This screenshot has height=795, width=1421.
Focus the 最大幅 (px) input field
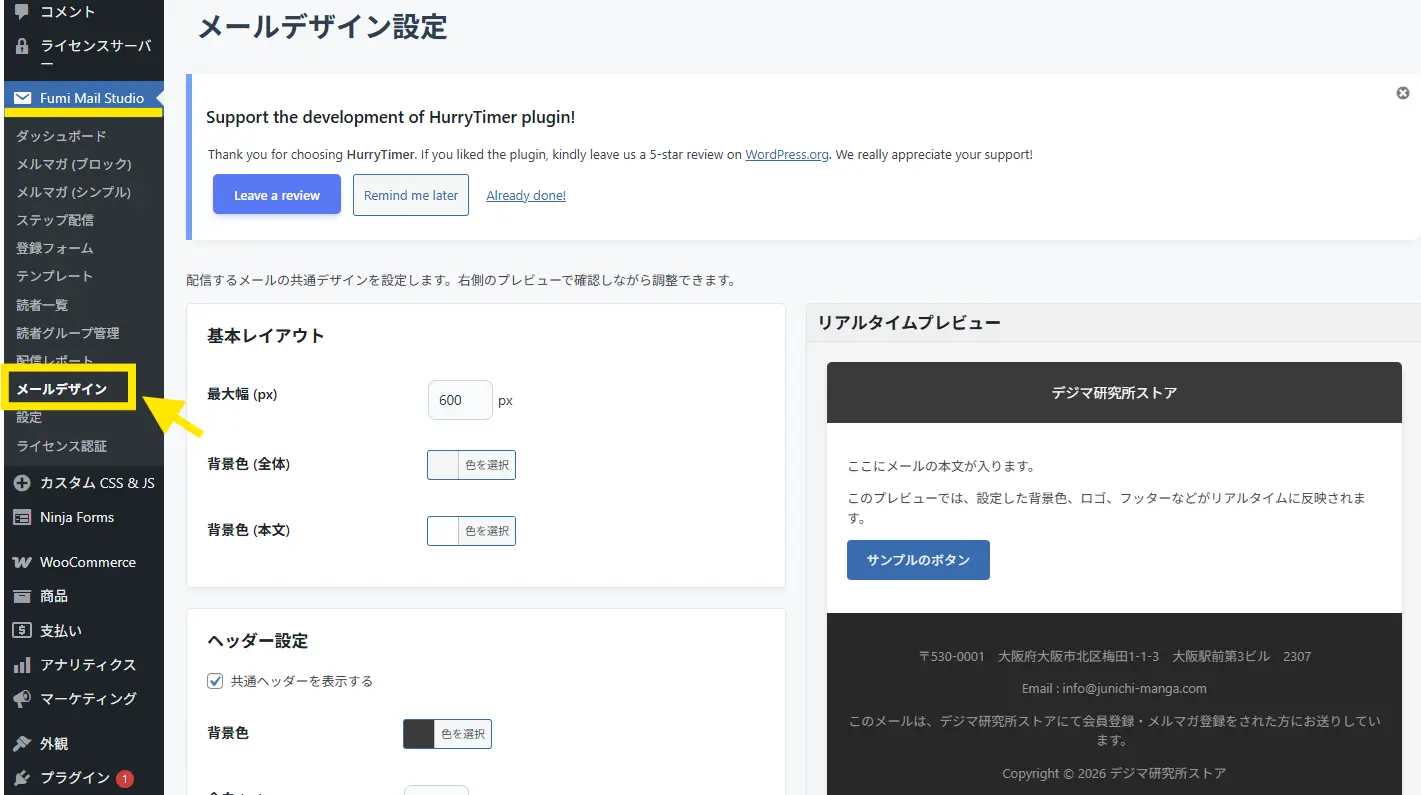pyautogui.click(x=459, y=400)
